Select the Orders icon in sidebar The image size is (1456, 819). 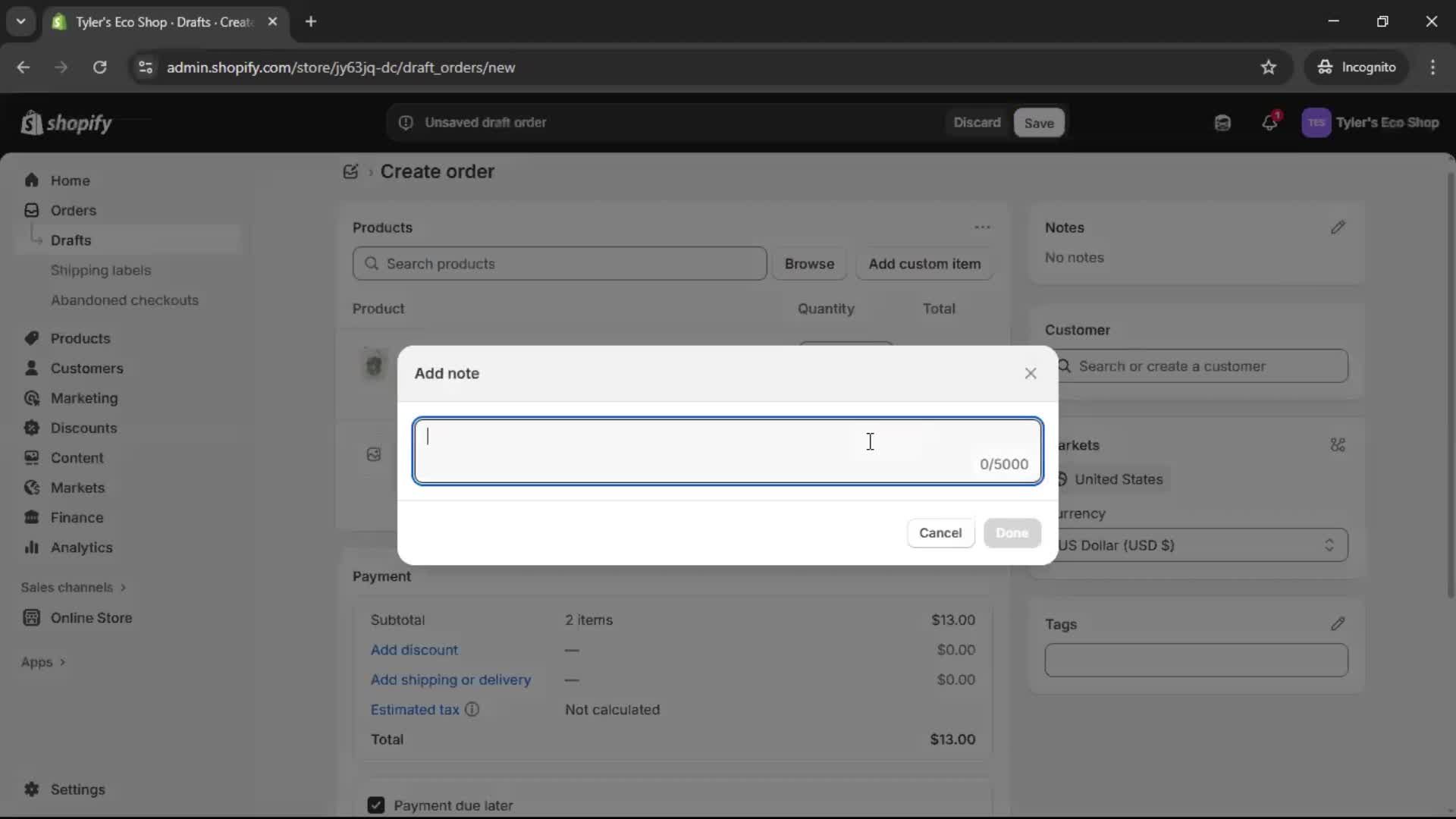point(31,210)
